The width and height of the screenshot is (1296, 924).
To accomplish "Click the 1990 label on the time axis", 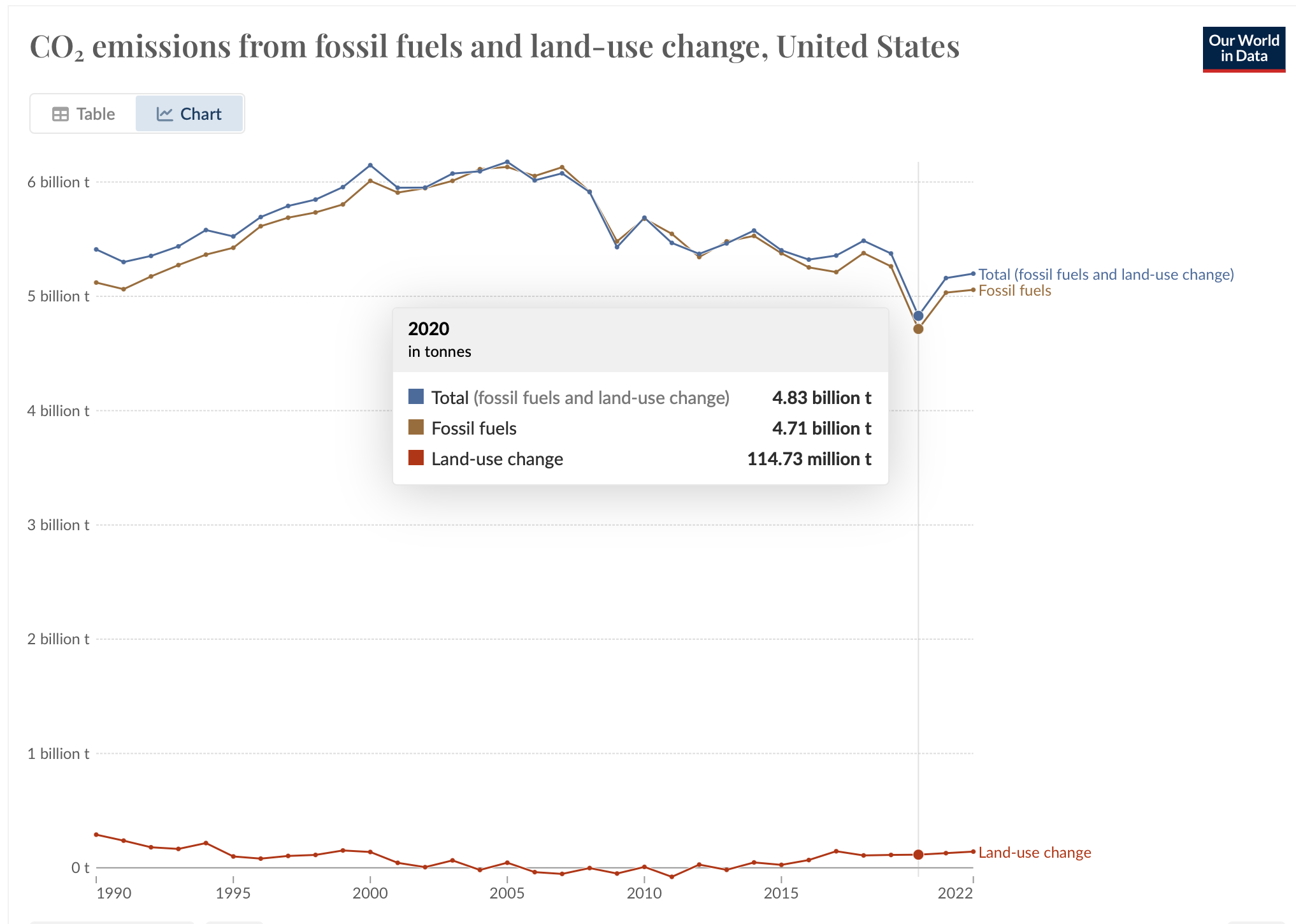I will [113, 893].
